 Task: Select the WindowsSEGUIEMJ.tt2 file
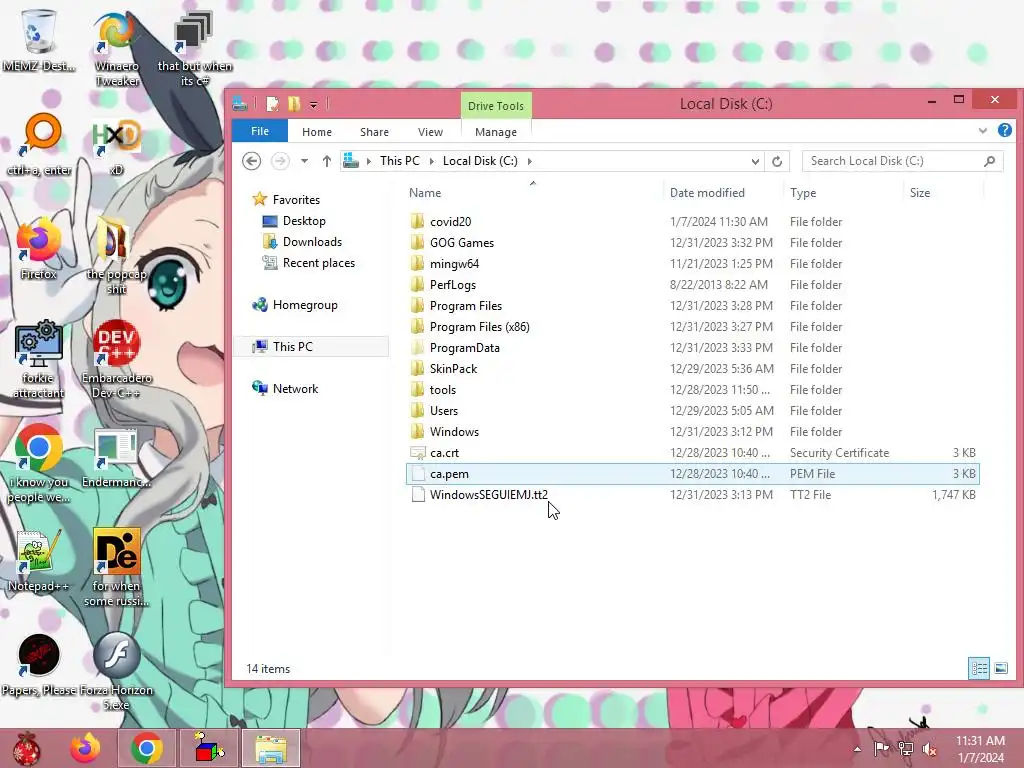click(692, 494)
